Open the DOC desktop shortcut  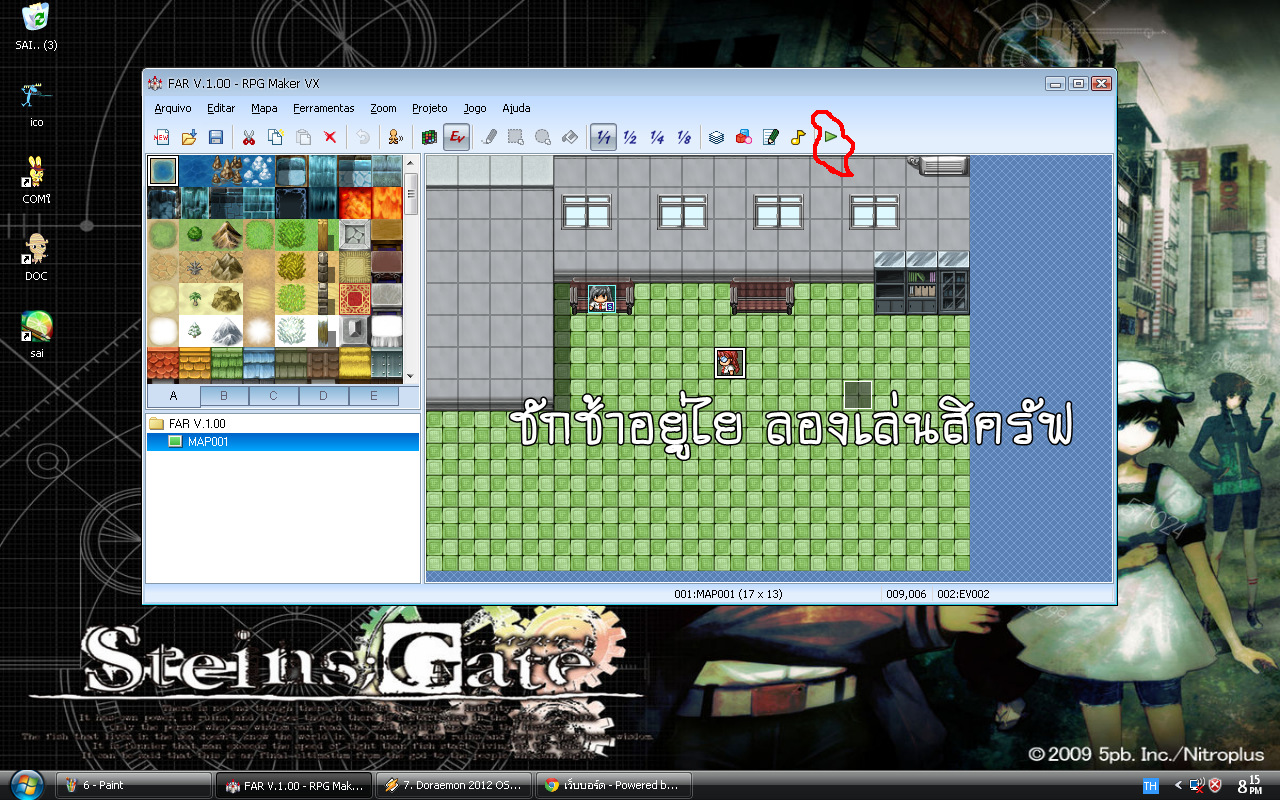click(36, 257)
